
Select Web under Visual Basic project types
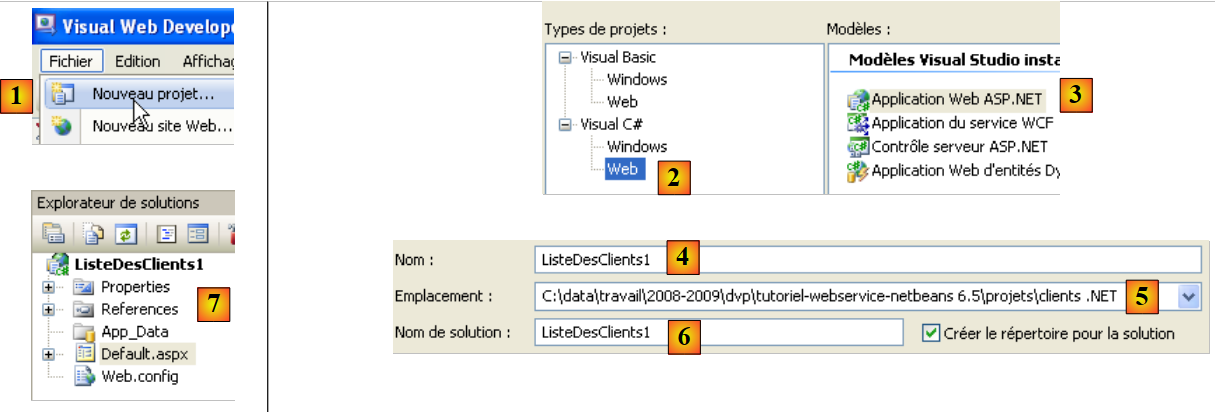621,102
